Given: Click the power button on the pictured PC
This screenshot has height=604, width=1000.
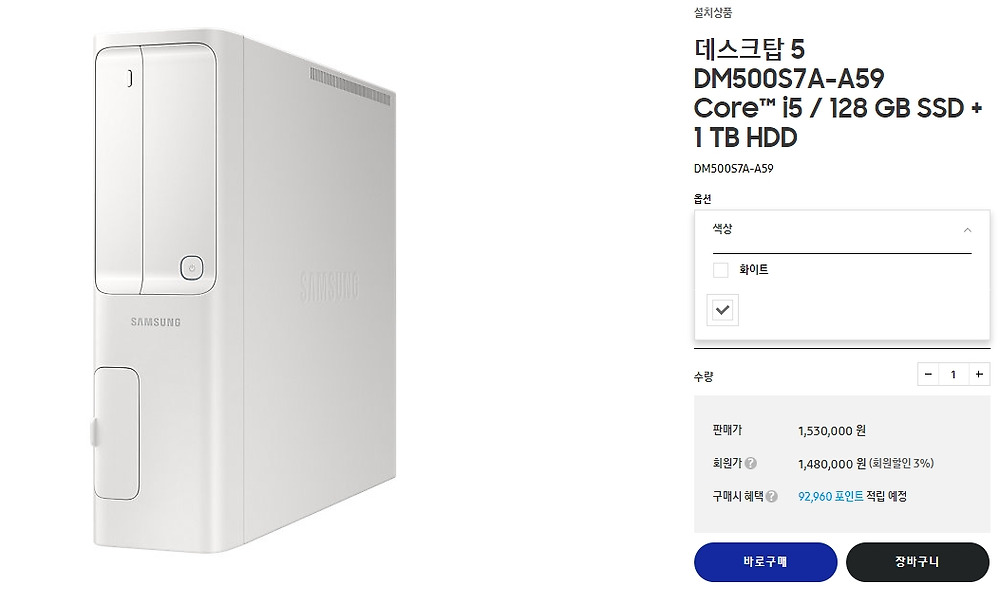Looking at the screenshot, I should (192, 268).
